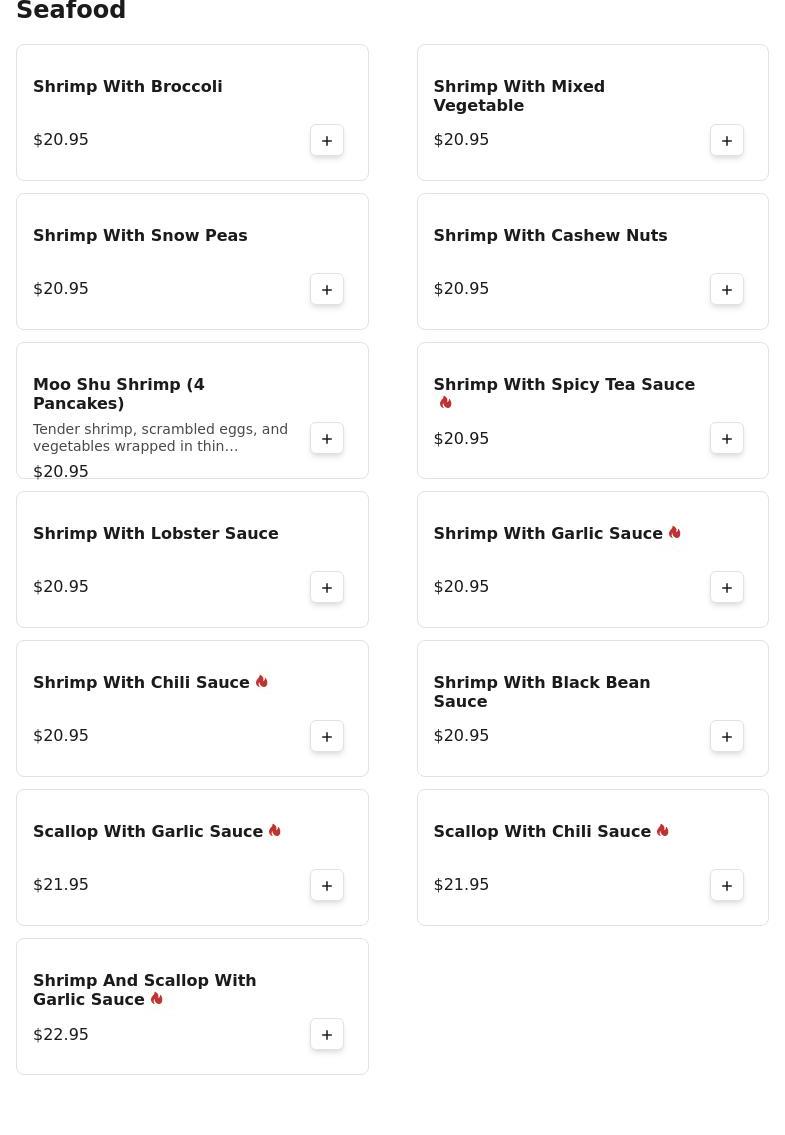Click the $22.95 price on Shrimp And Scallop
785x1135 pixels.
[x=61, y=1035]
